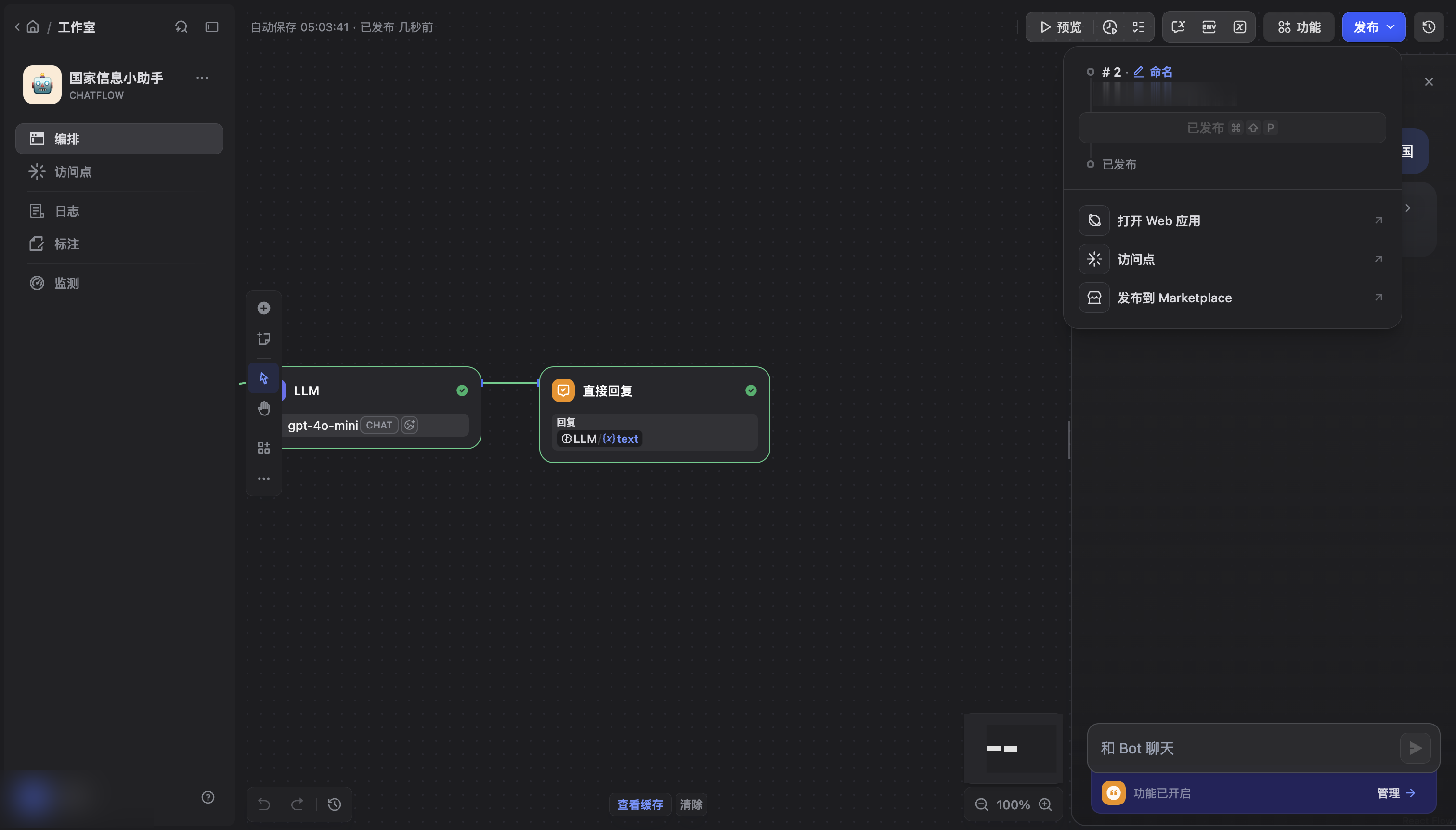Open the global variable (x) icon
This screenshot has height=830, width=1456.
[x=1239, y=27]
